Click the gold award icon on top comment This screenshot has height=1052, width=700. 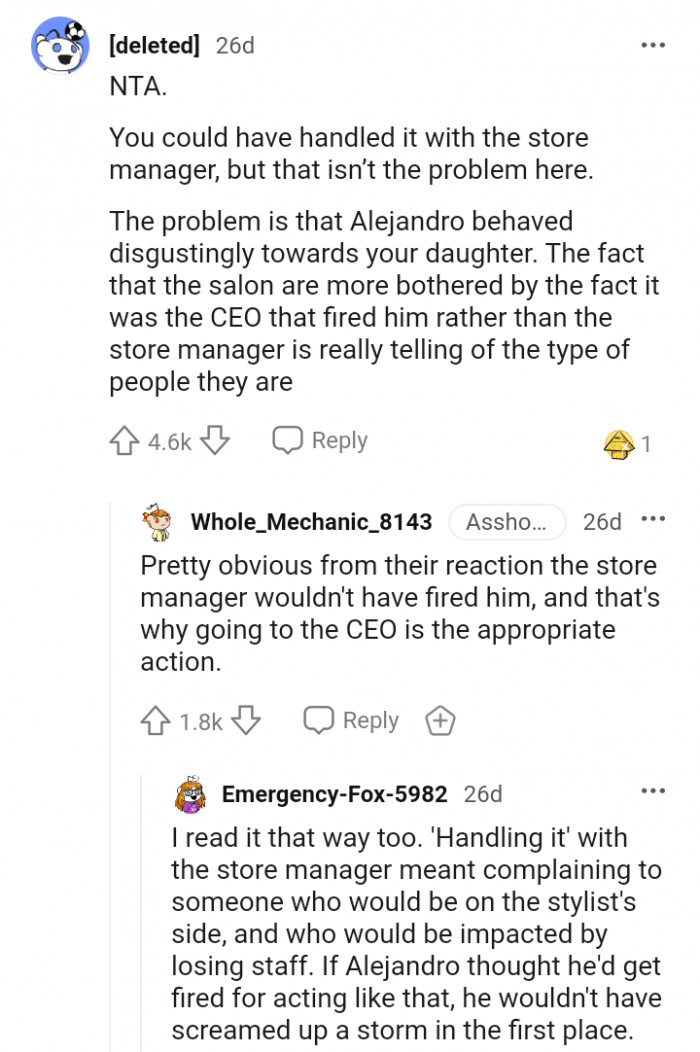(x=619, y=444)
